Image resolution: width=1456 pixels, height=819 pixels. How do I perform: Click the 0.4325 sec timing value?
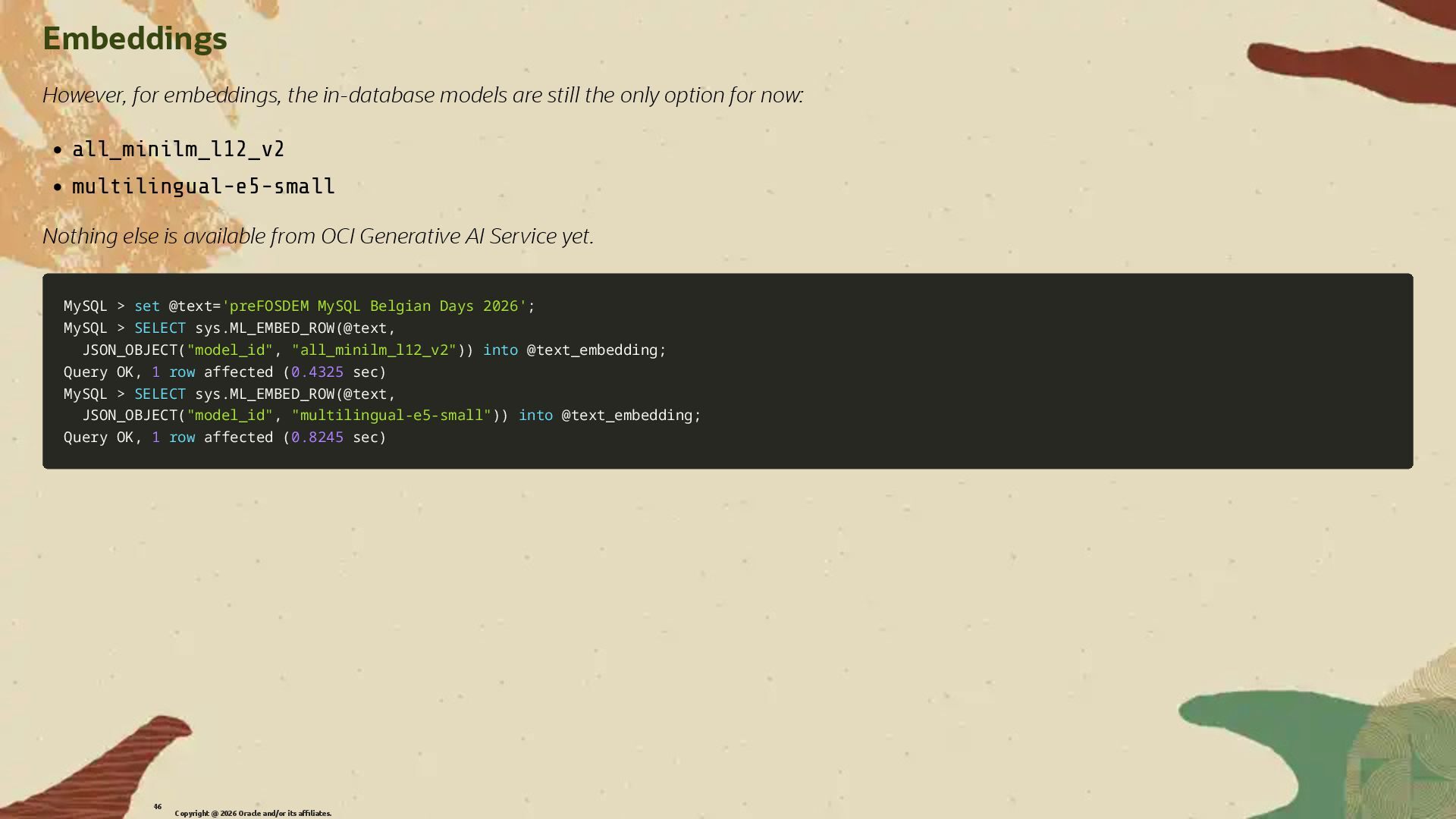tap(317, 372)
